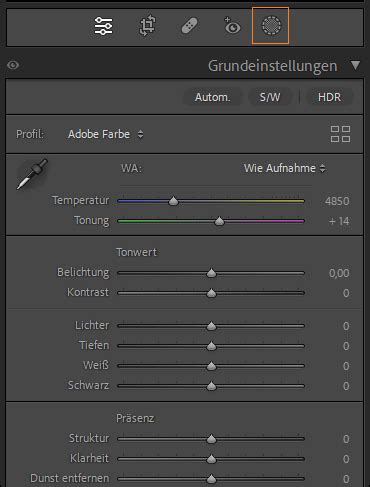The width and height of the screenshot is (370, 487).
Task: Click the Temperatur value 4850
Action: pos(337,201)
